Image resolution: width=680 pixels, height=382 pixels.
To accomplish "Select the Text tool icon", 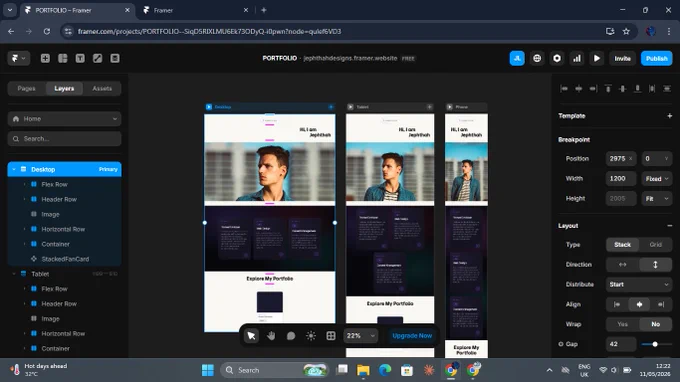I will click(80, 58).
